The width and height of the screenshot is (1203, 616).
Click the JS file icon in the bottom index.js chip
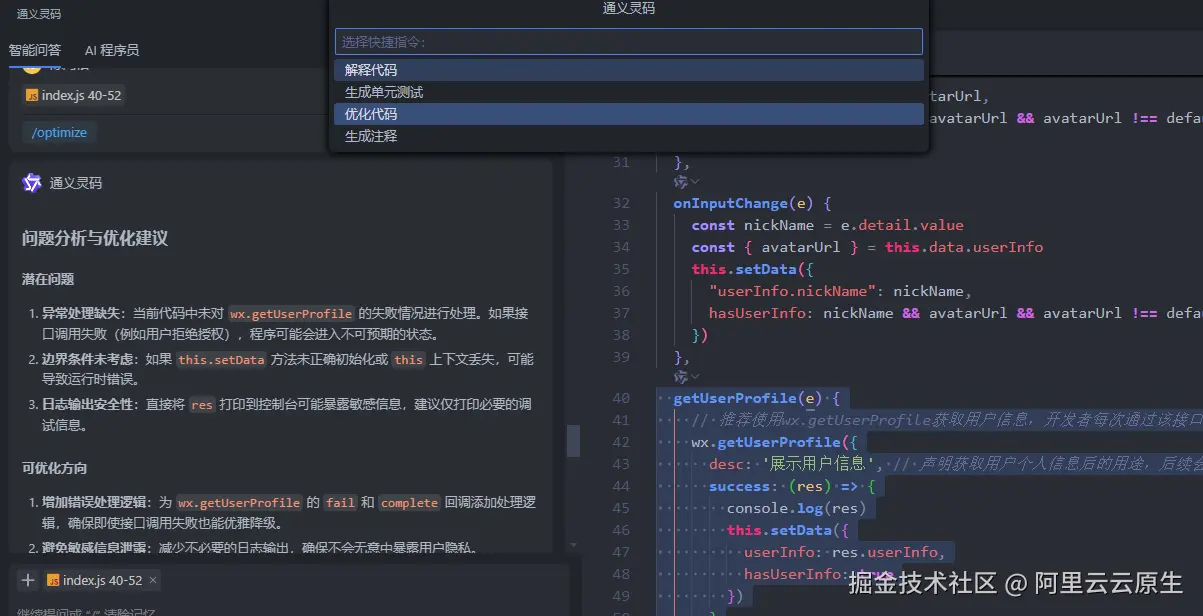click(52, 580)
